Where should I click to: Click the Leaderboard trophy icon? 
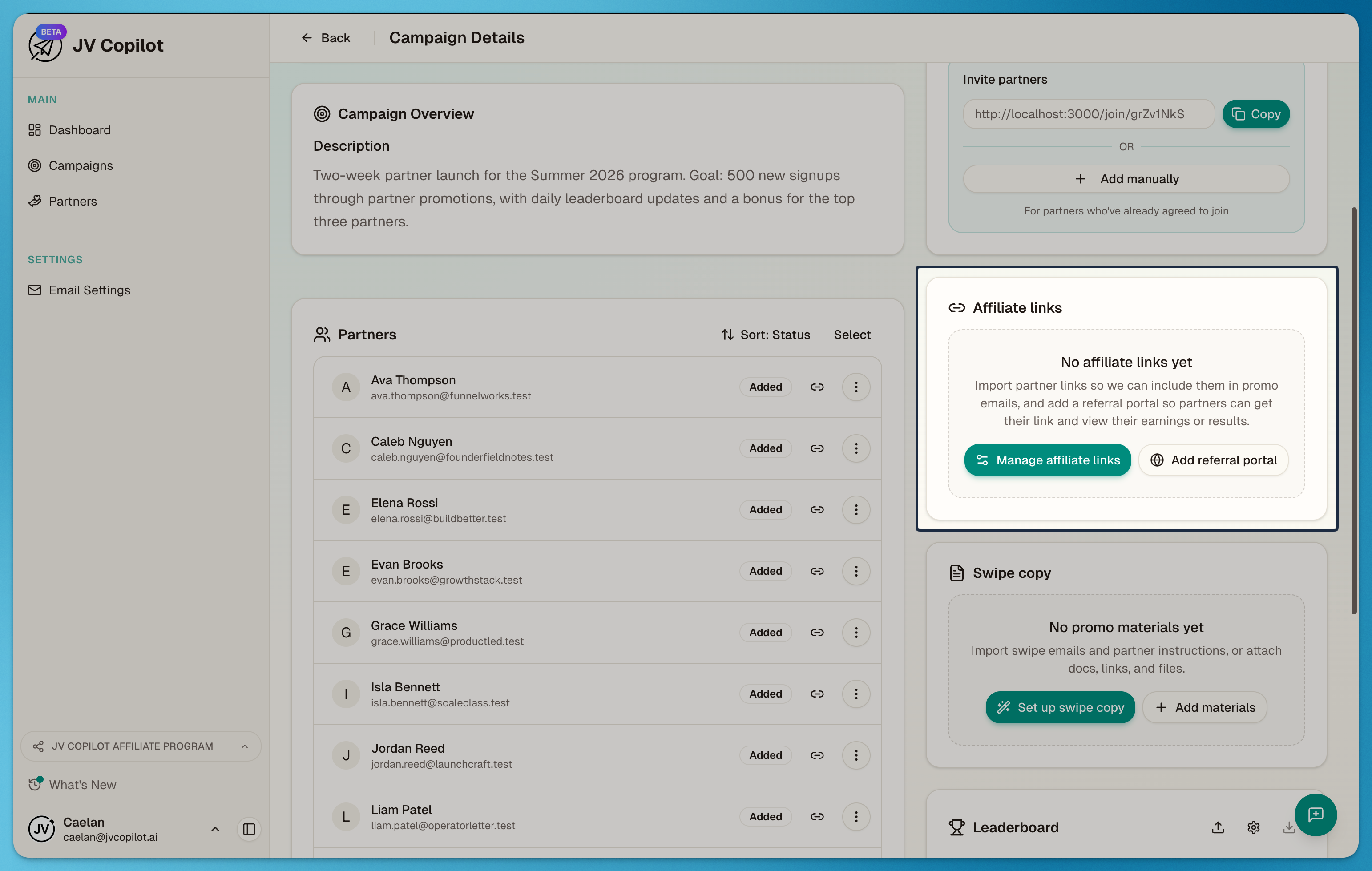point(956,827)
